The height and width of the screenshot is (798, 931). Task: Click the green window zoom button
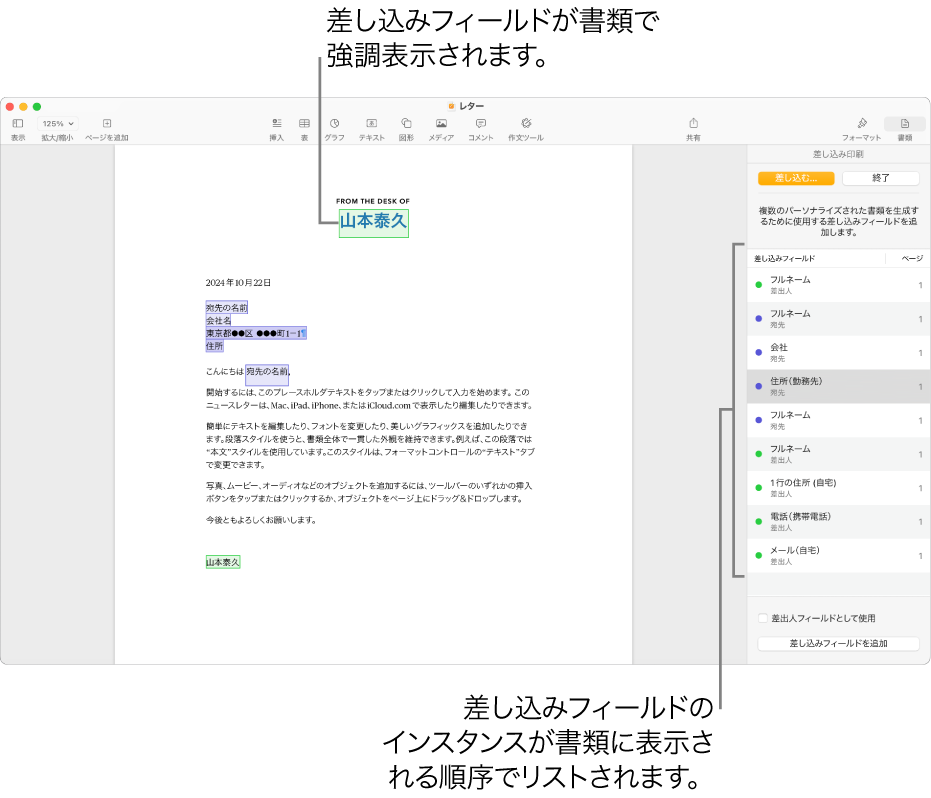point(37,106)
